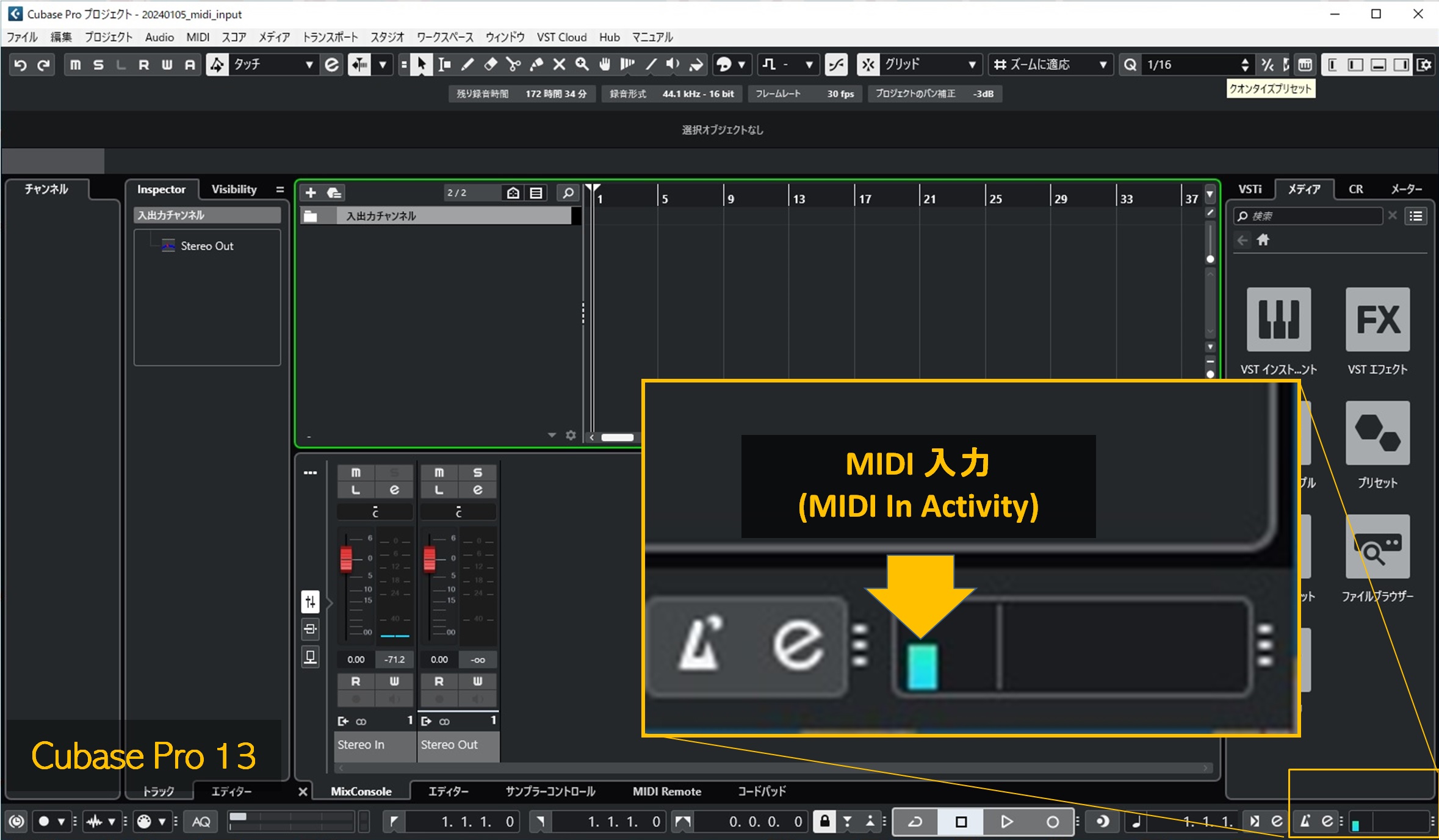Open track list filter dropdown arrow
Screen dimensions: 1439x840
tap(552, 435)
